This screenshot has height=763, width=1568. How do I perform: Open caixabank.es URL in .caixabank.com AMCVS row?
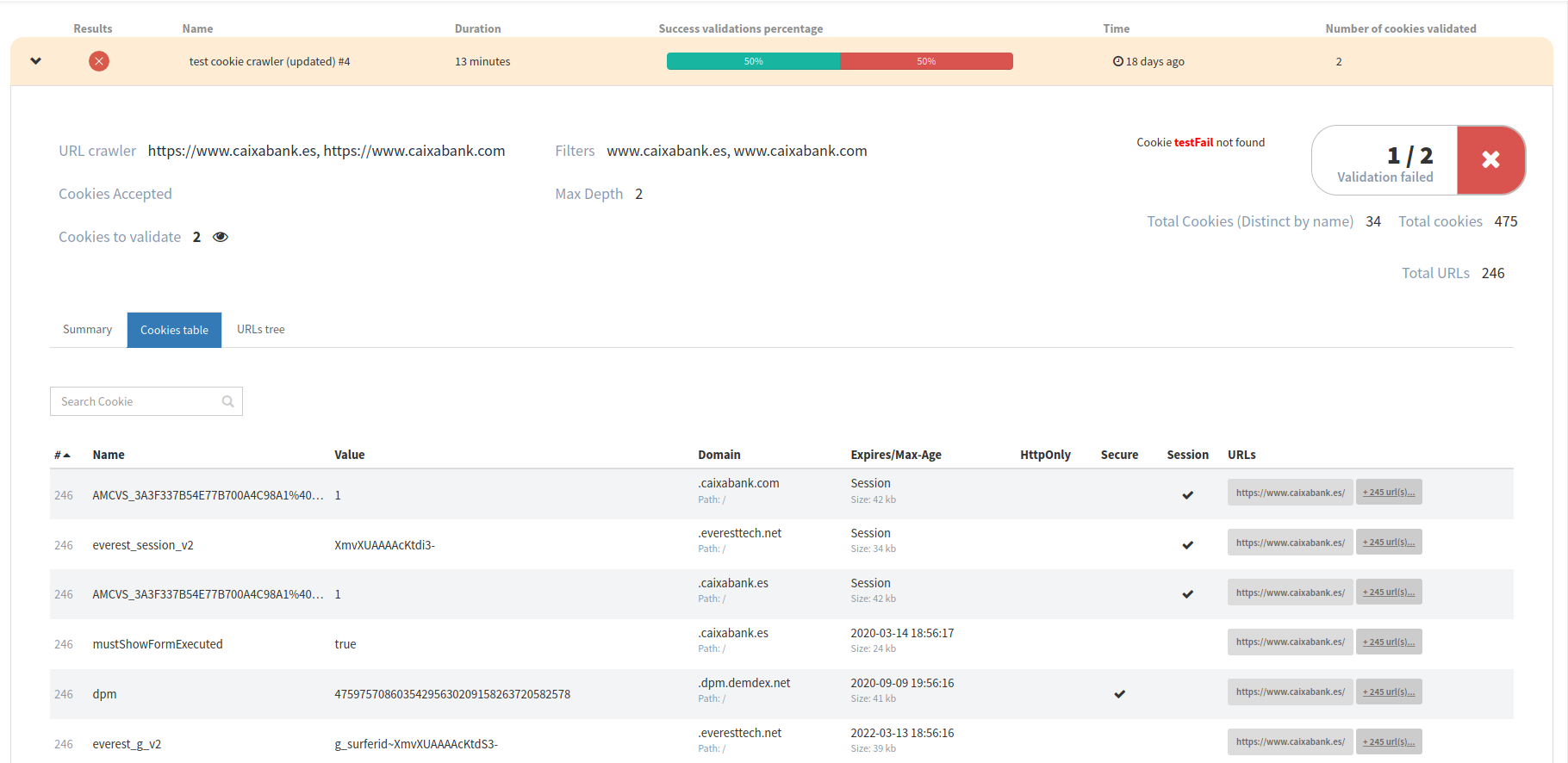pos(1291,493)
